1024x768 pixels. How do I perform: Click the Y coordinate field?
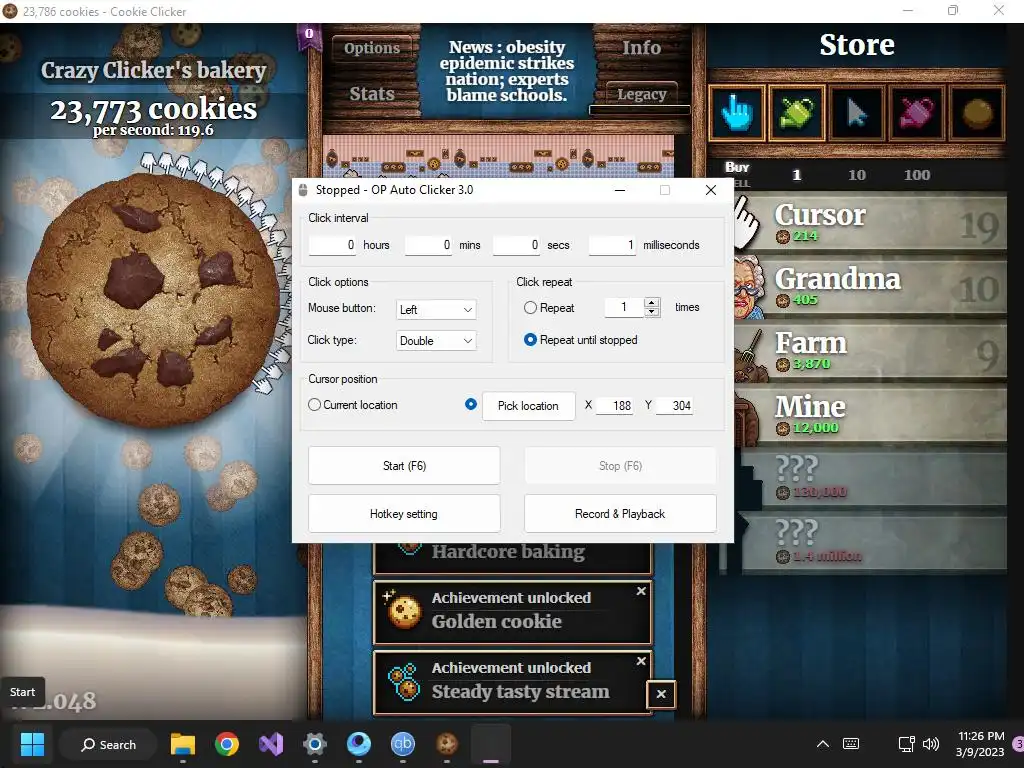point(674,406)
